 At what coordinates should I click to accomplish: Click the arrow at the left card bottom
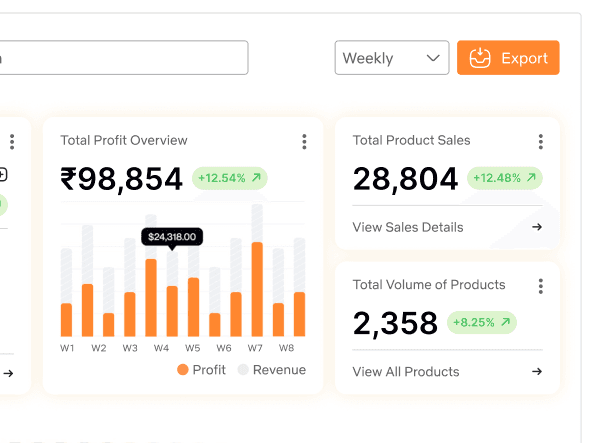tap(8, 373)
